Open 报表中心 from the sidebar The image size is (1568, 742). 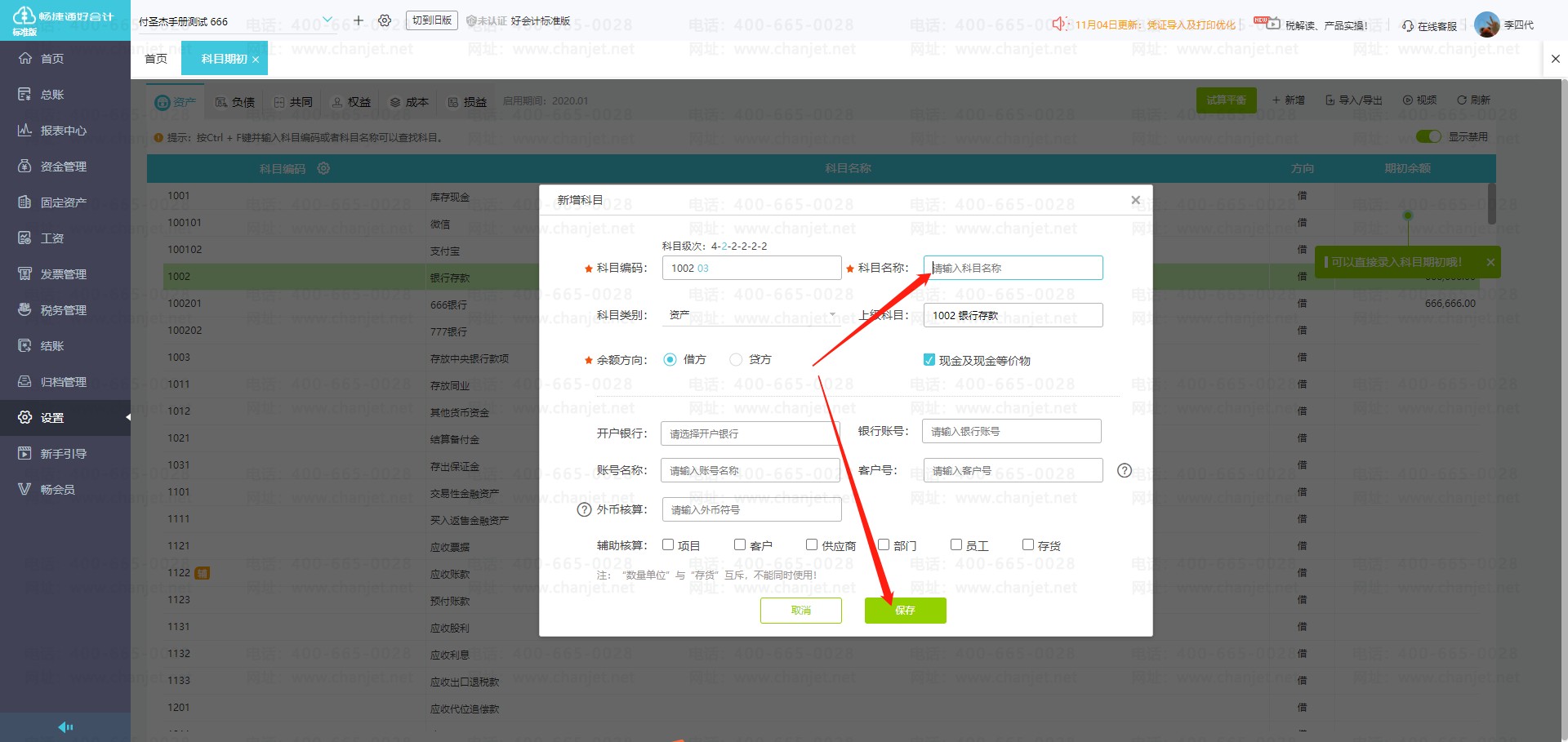pos(64,131)
